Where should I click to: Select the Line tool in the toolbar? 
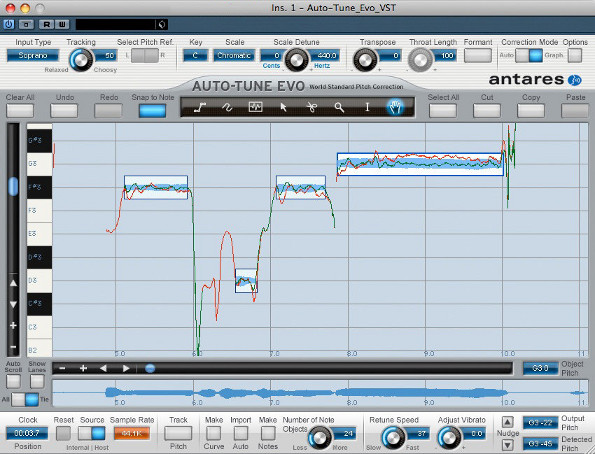200,108
